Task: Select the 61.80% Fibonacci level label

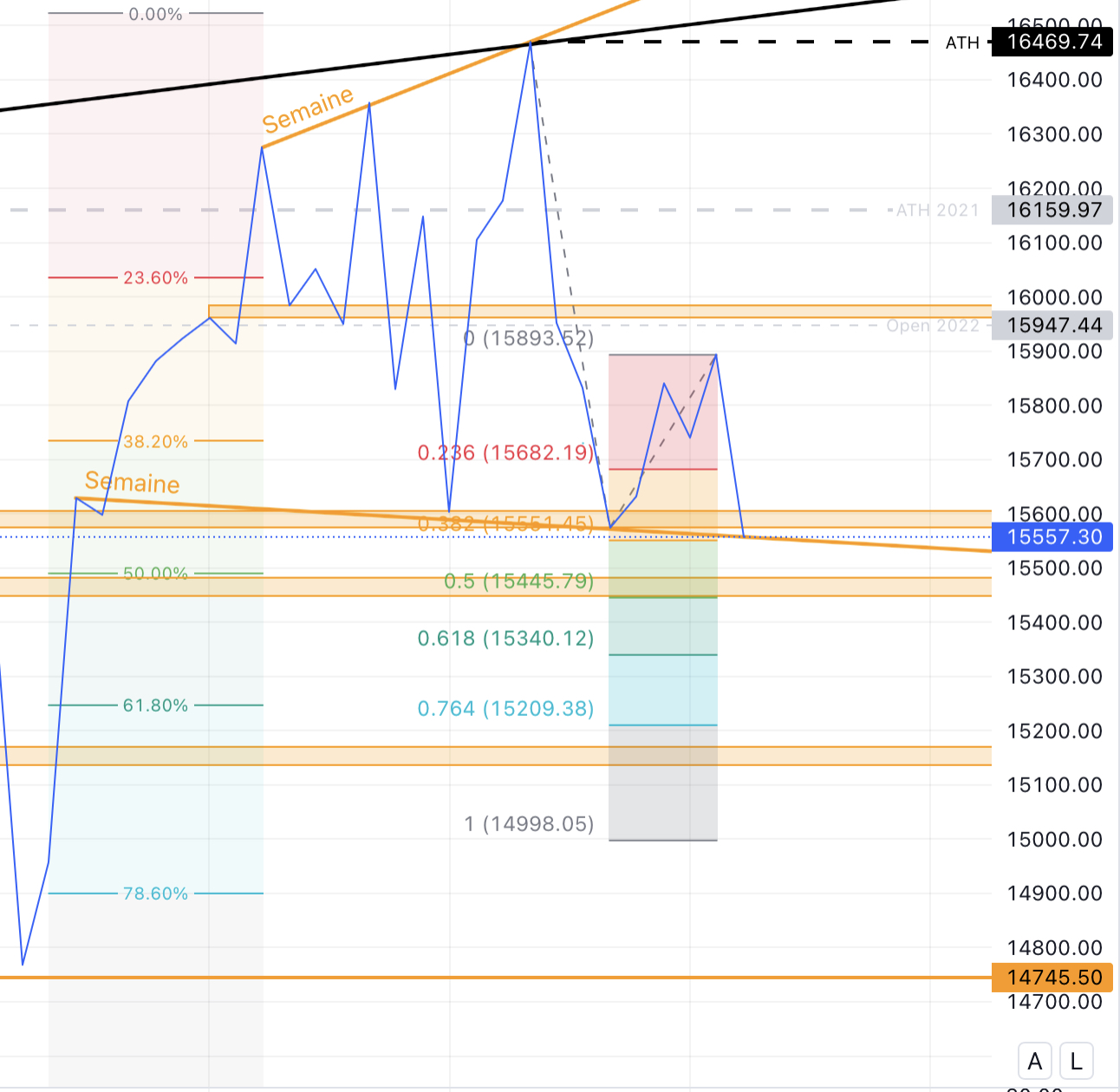Action: pyautogui.click(x=155, y=705)
